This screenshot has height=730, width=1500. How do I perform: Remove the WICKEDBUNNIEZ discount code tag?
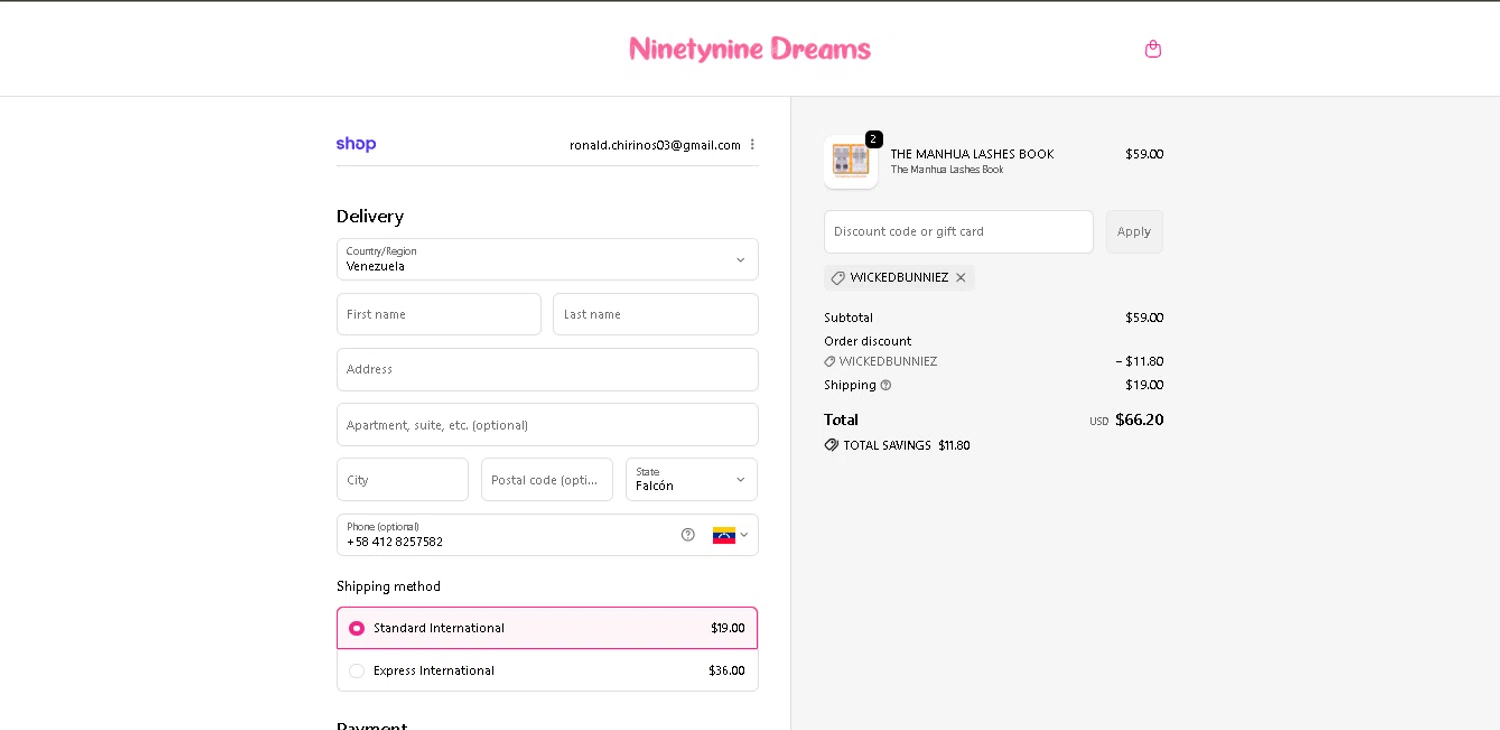tap(961, 278)
